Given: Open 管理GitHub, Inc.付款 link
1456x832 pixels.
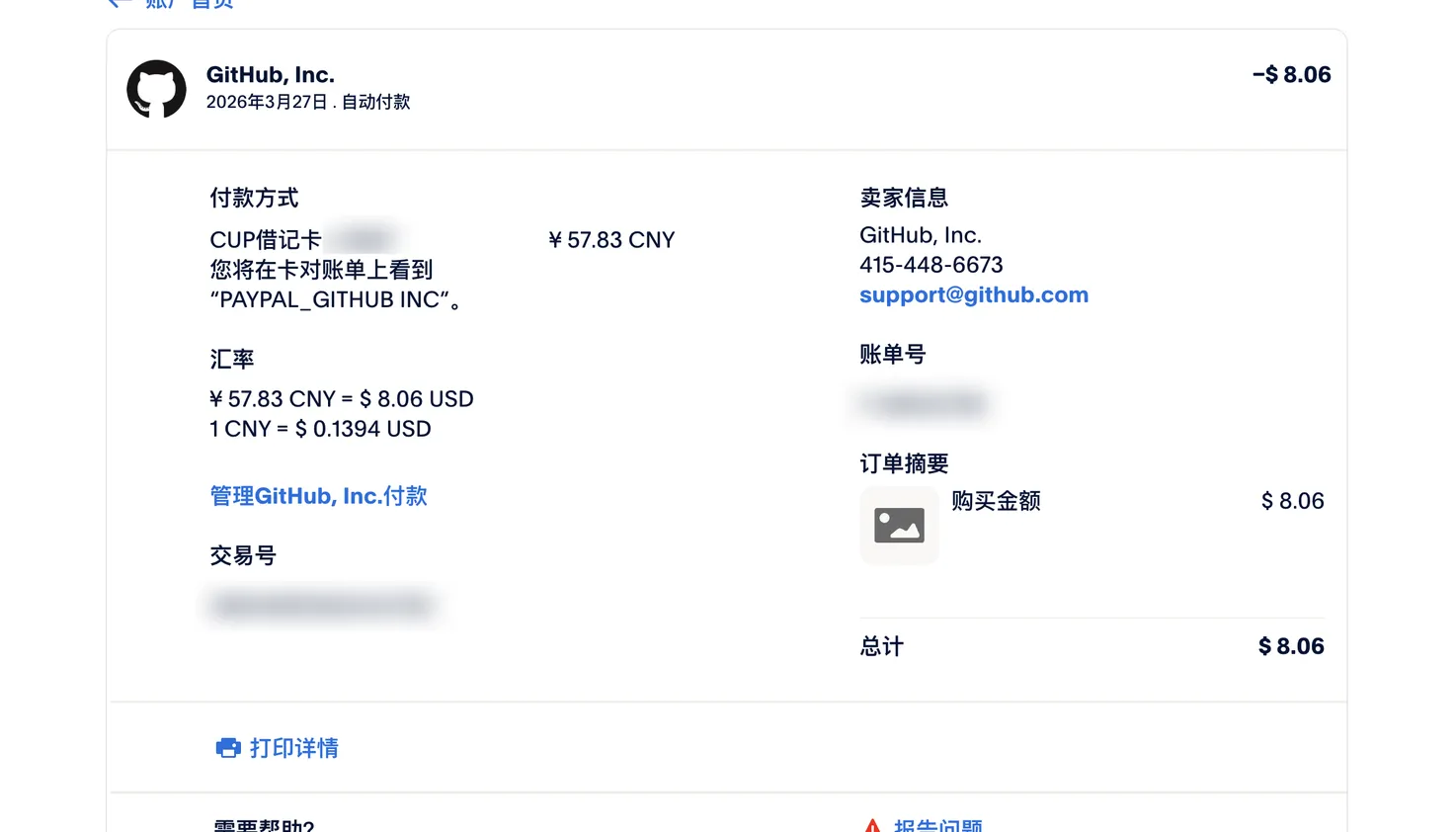Looking at the screenshot, I should coord(318,496).
